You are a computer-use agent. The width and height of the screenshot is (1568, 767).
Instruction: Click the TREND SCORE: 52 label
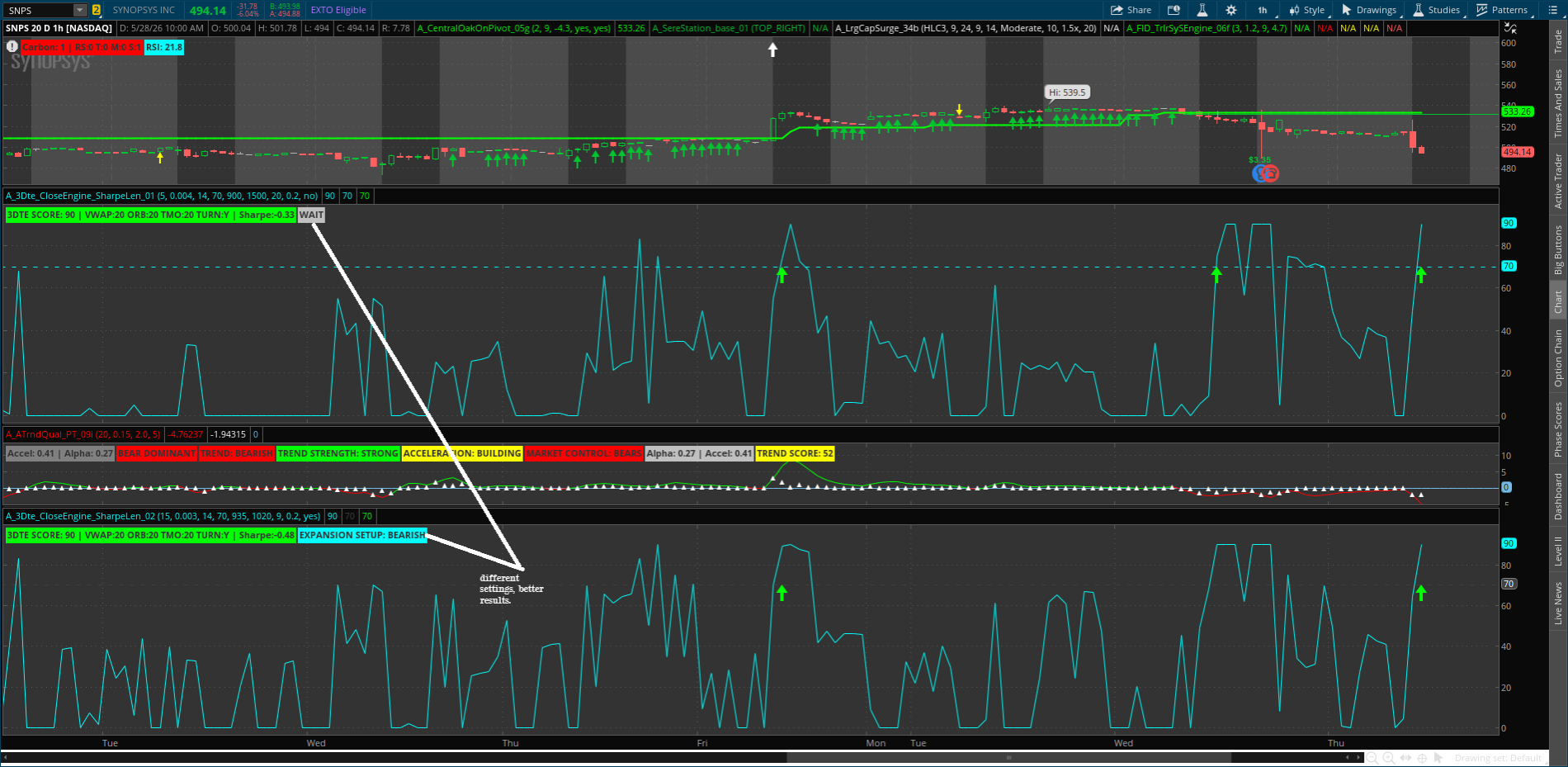click(x=795, y=453)
